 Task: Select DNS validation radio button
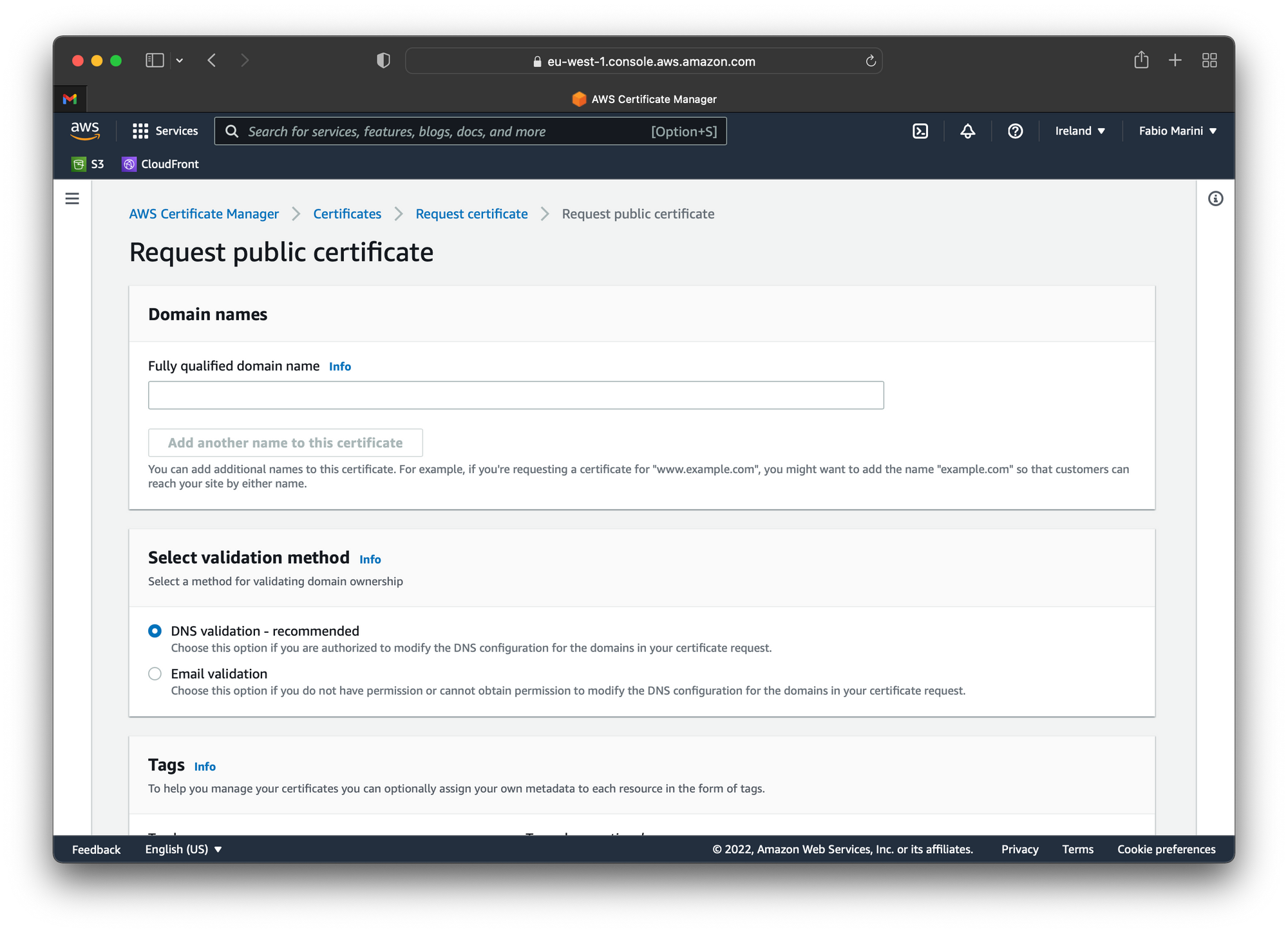pos(155,630)
